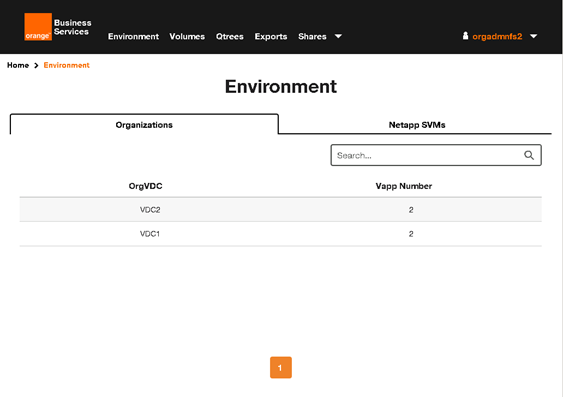This screenshot has height=397, width=563.
Task: Click the Environment breadcrumb link
Action: [66, 65]
